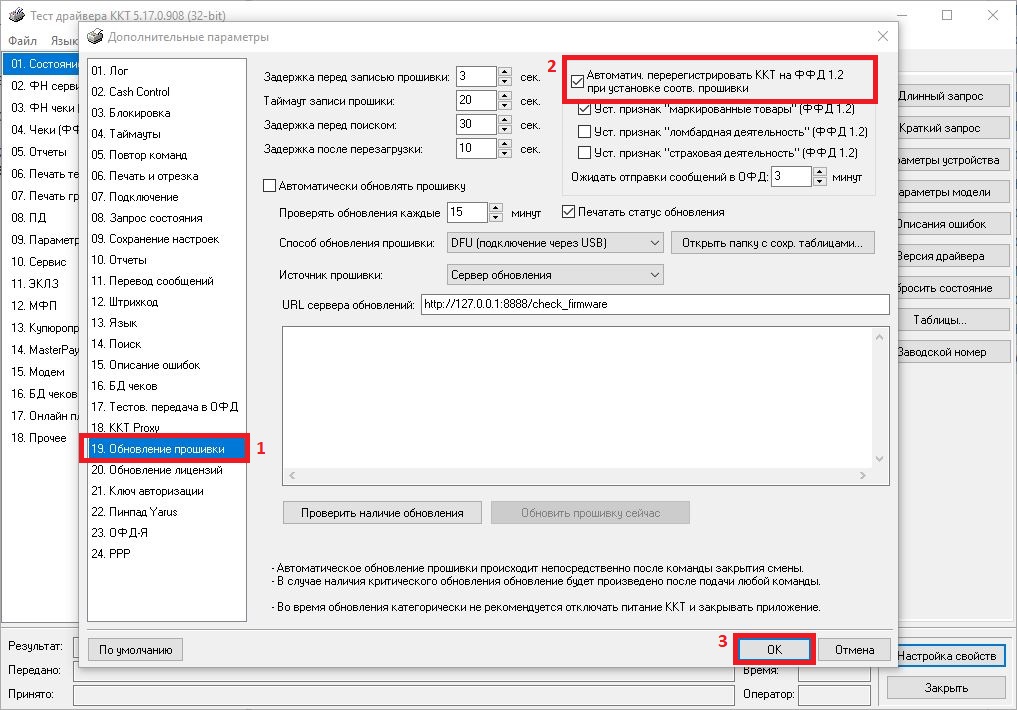
Task: Open the Файл menu
Action: [23, 41]
